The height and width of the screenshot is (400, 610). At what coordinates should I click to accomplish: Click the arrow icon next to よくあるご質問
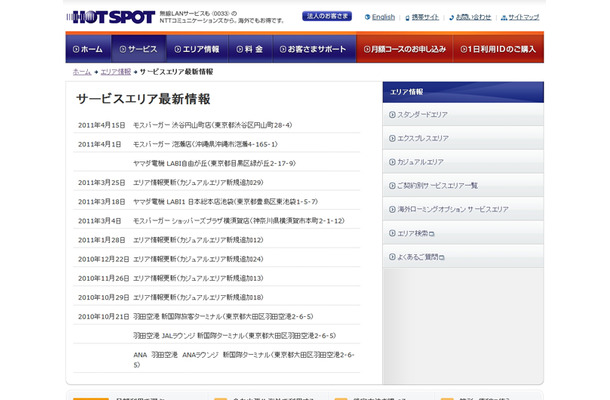click(392, 257)
